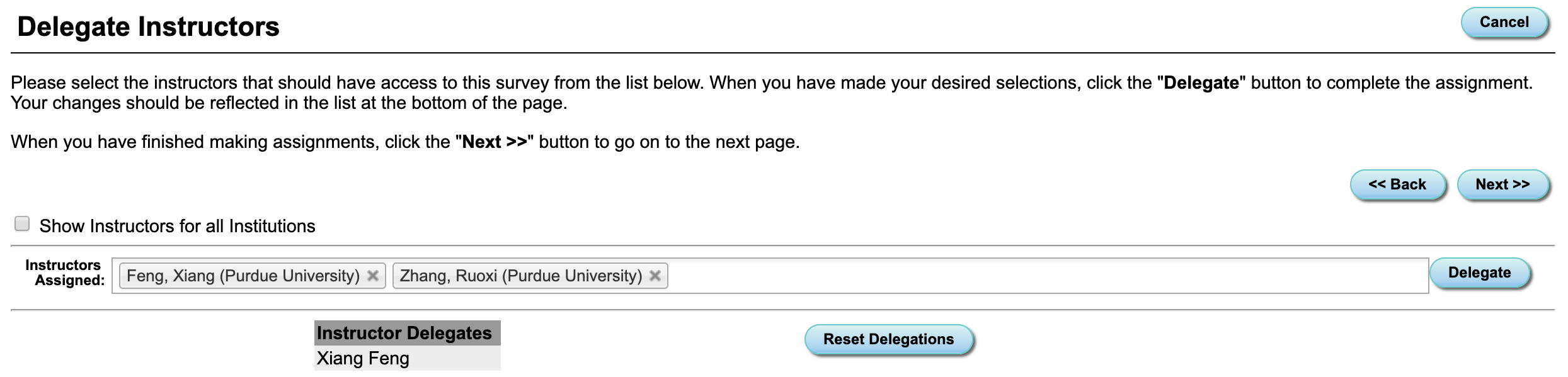Image resolution: width=1568 pixels, height=377 pixels.
Task: Click the Instructors Assigned label
Action: [x=66, y=273]
